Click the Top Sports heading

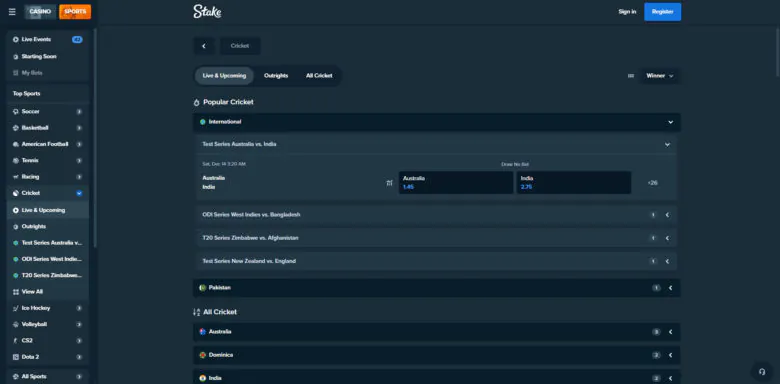[x=26, y=94]
